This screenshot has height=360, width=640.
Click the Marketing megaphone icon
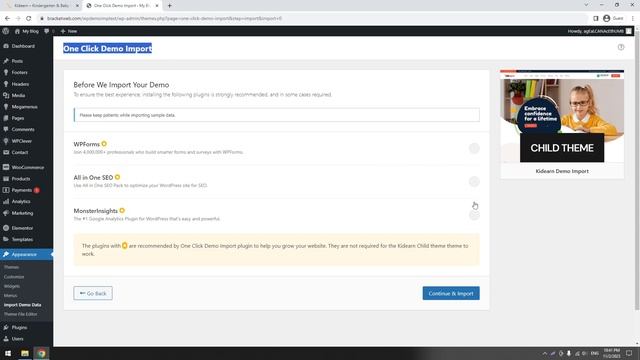6,213
